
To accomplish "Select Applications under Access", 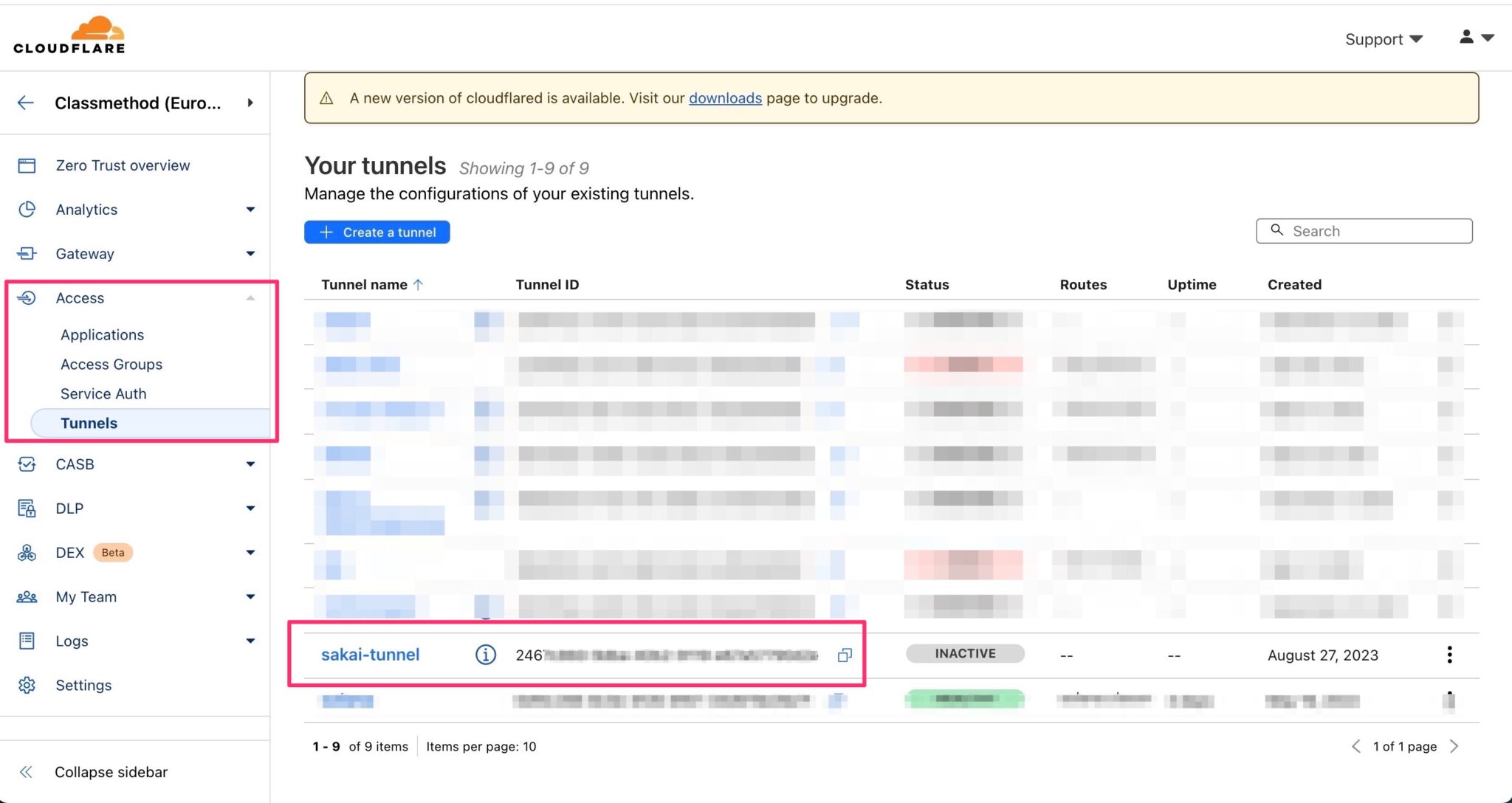I will 103,334.
